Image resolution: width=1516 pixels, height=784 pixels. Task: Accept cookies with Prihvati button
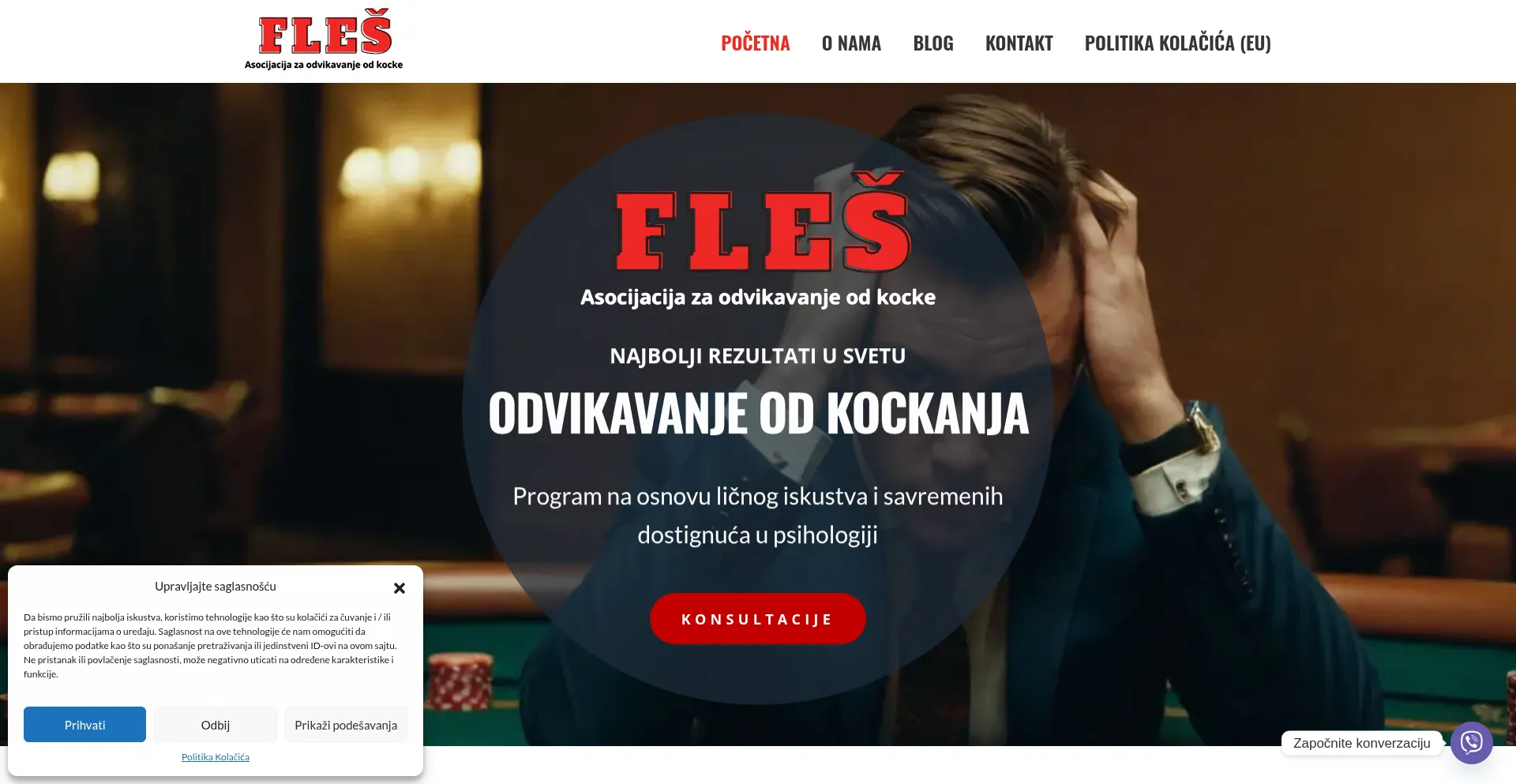tap(84, 725)
